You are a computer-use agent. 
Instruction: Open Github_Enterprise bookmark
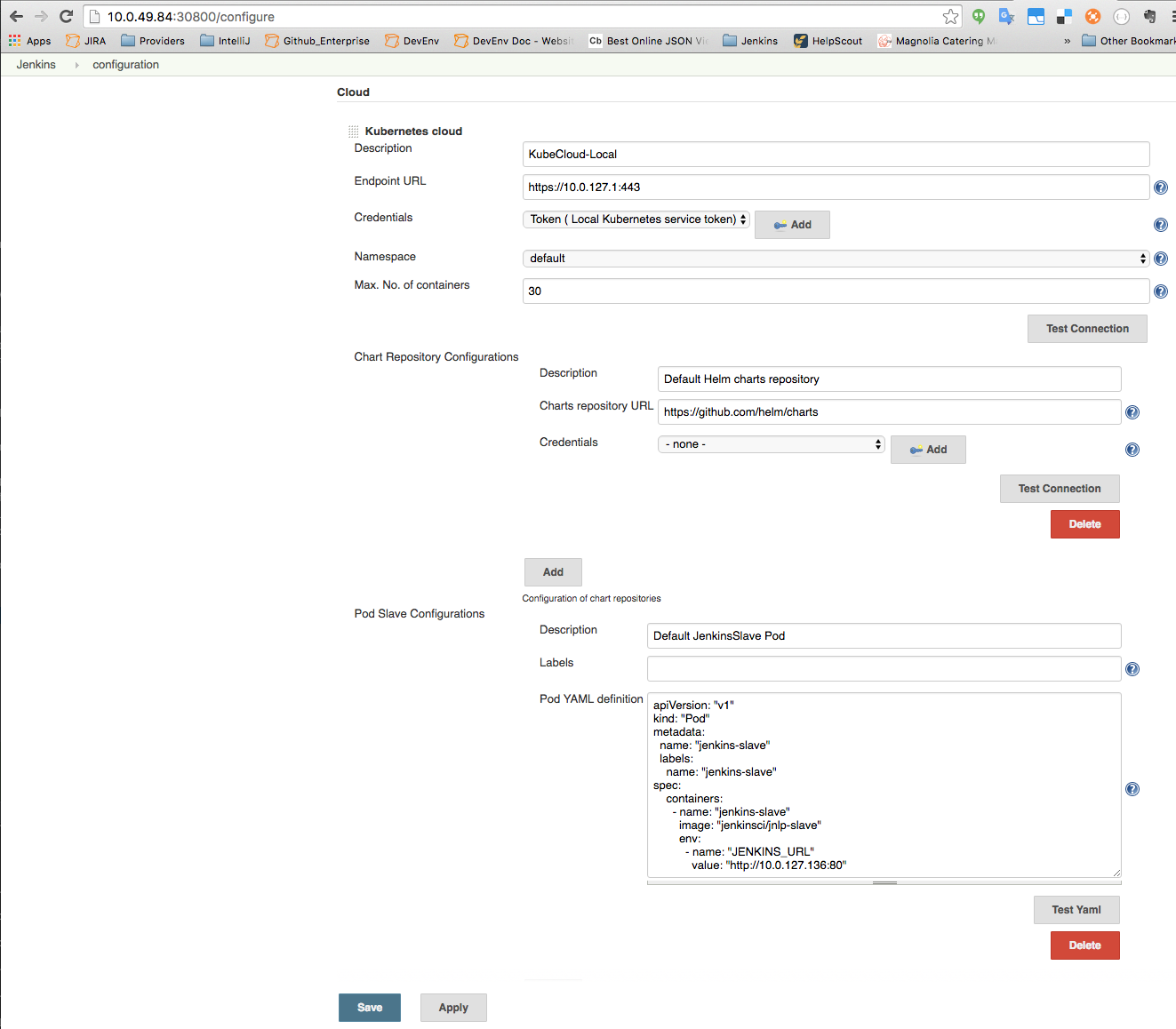click(x=317, y=41)
